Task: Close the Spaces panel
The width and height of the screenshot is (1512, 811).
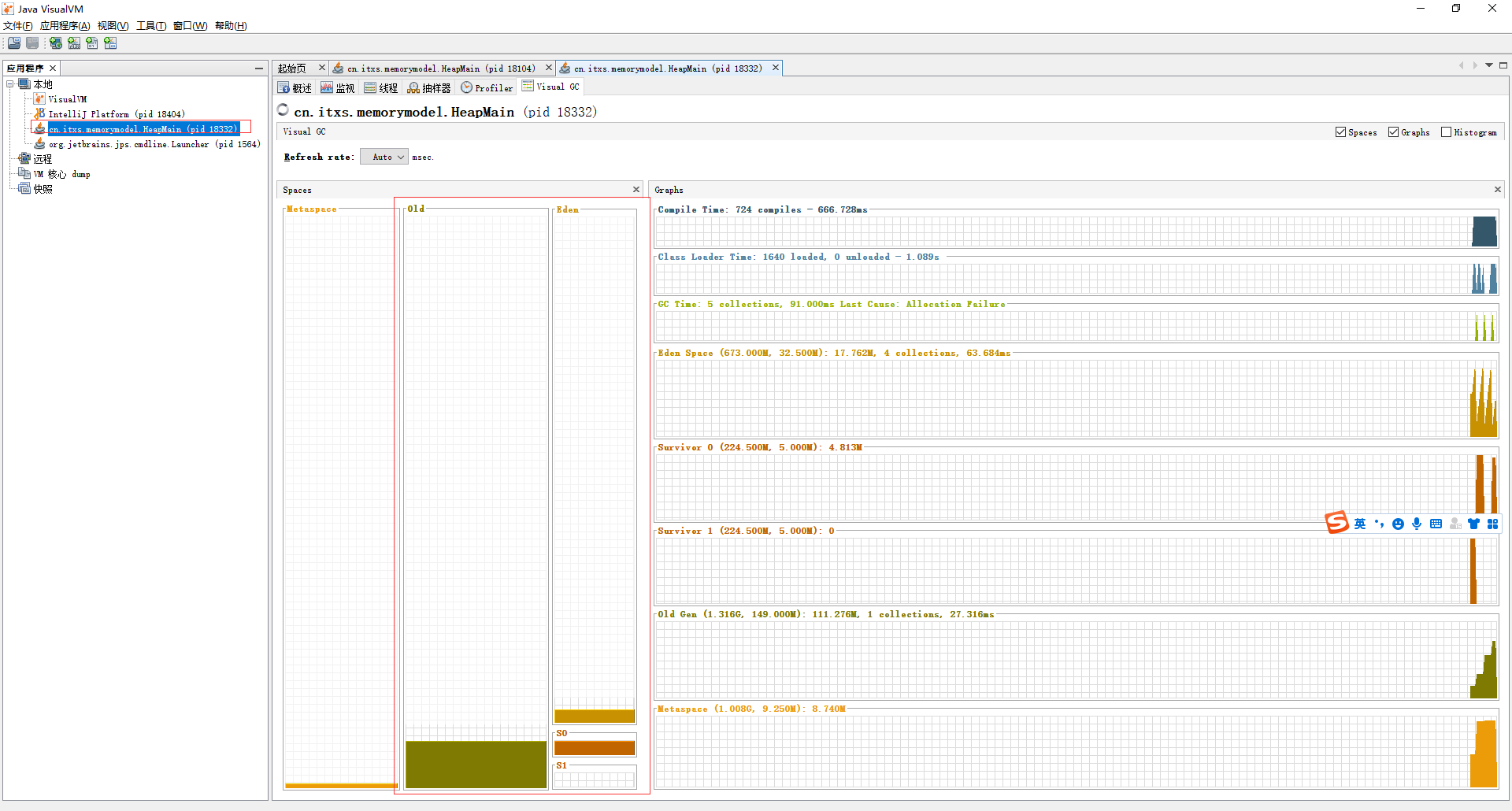Action: 636,189
